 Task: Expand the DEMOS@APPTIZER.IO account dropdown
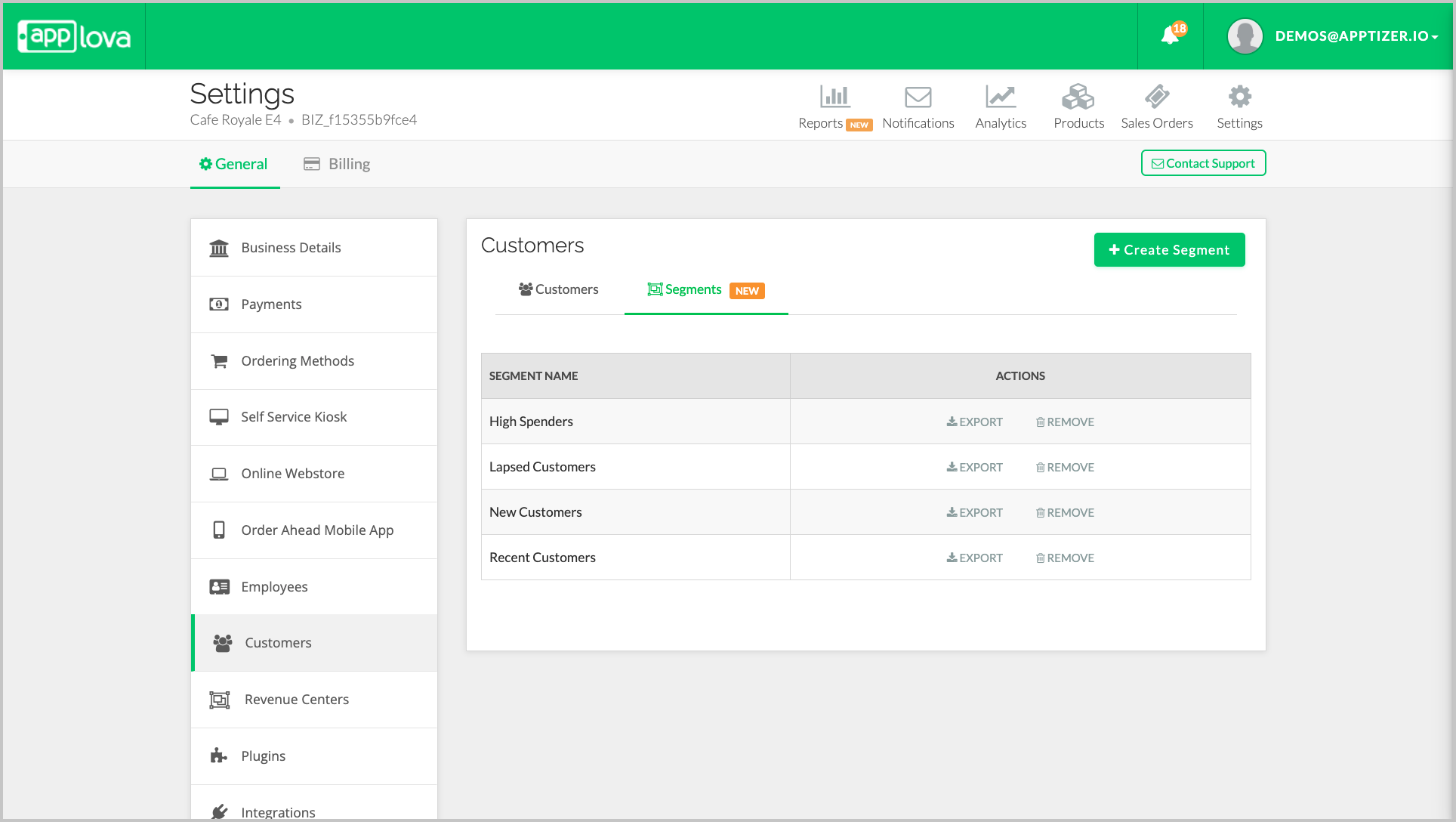tap(1356, 36)
